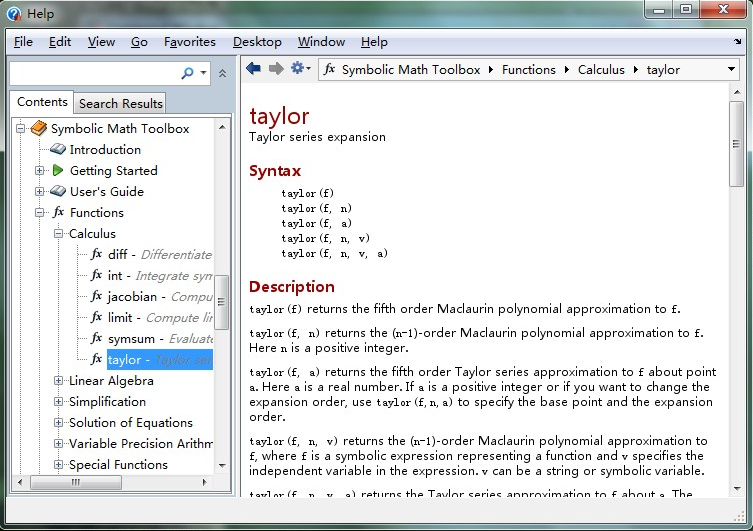Click Calculus in the breadcrumb
Image resolution: width=753 pixels, height=531 pixels.
point(601,70)
